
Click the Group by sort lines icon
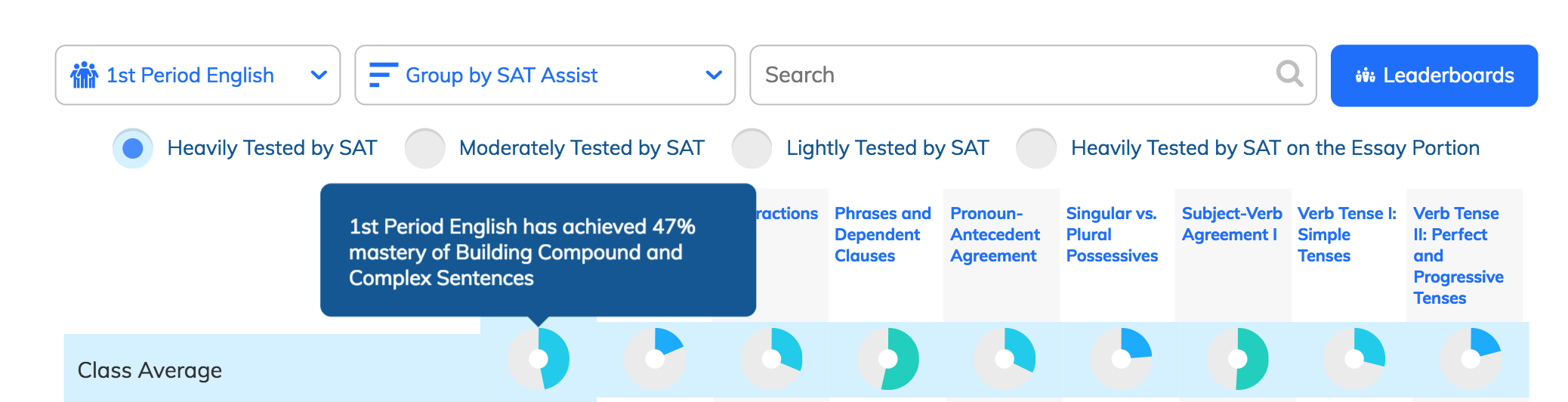point(383,75)
